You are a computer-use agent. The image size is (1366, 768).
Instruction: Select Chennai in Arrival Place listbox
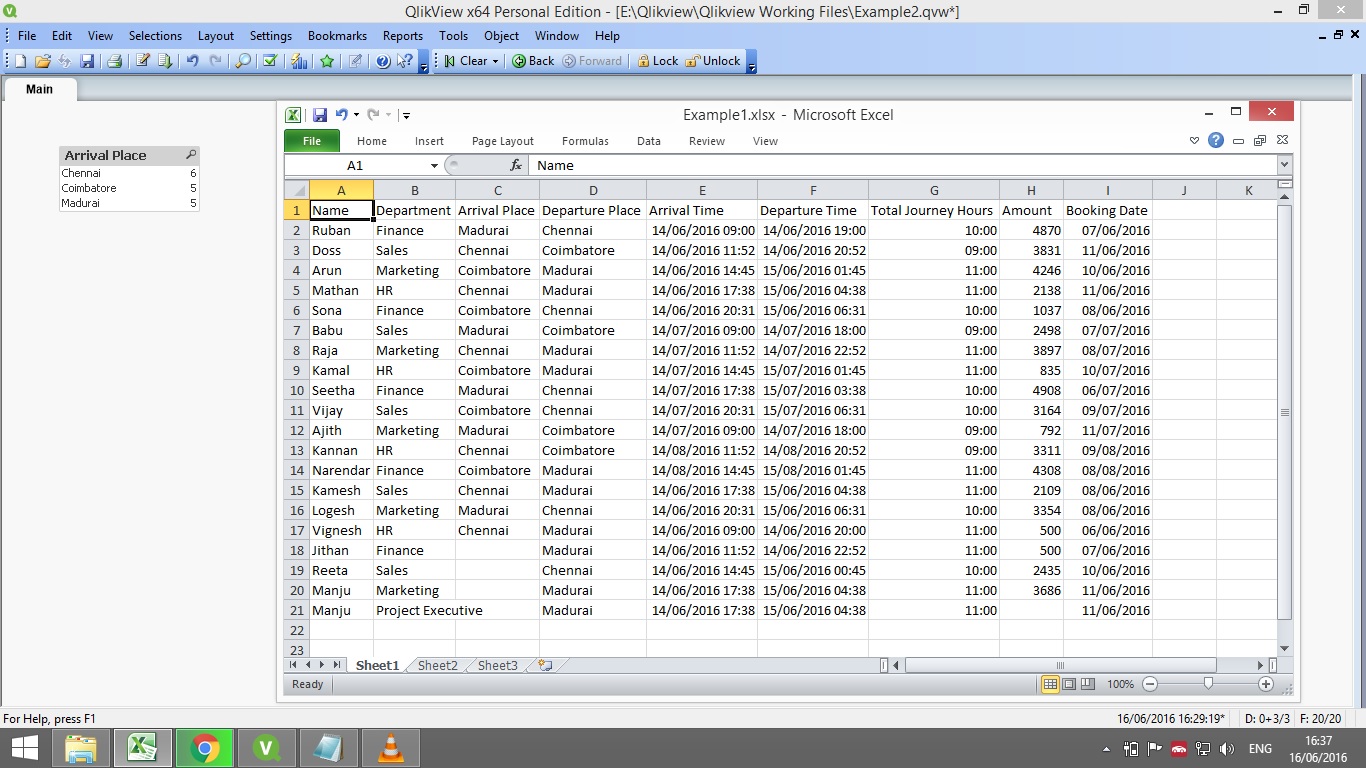(81, 173)
